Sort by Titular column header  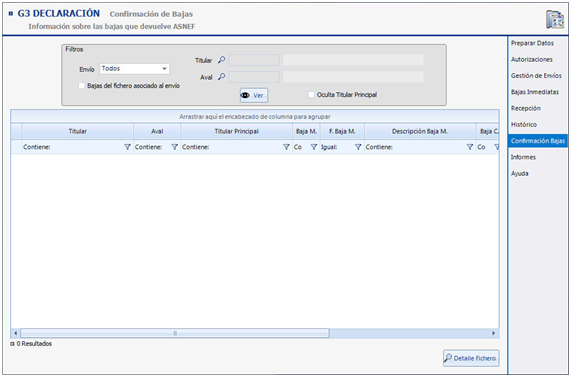78,131
